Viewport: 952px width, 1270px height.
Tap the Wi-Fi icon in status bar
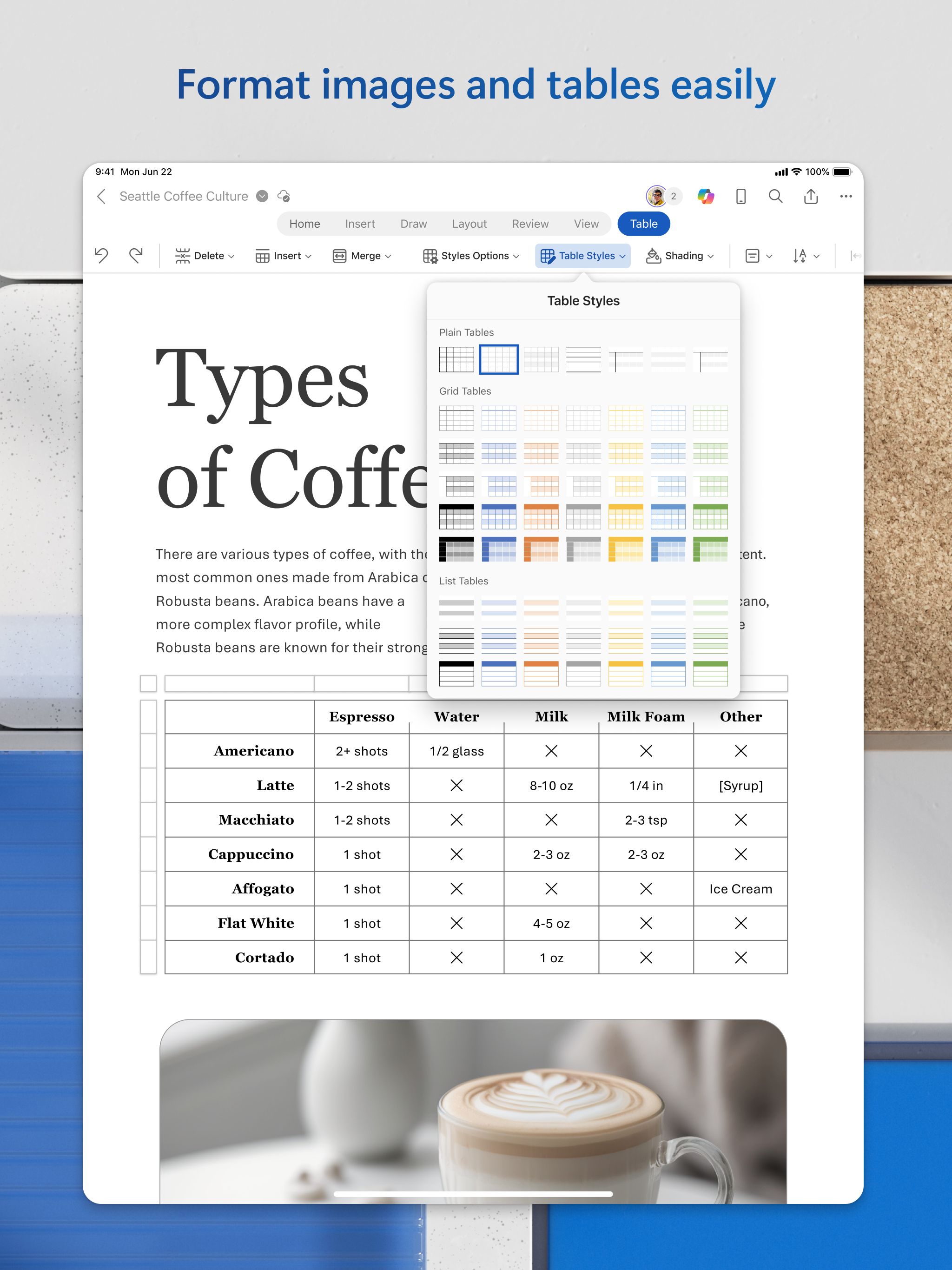[796, 172]
